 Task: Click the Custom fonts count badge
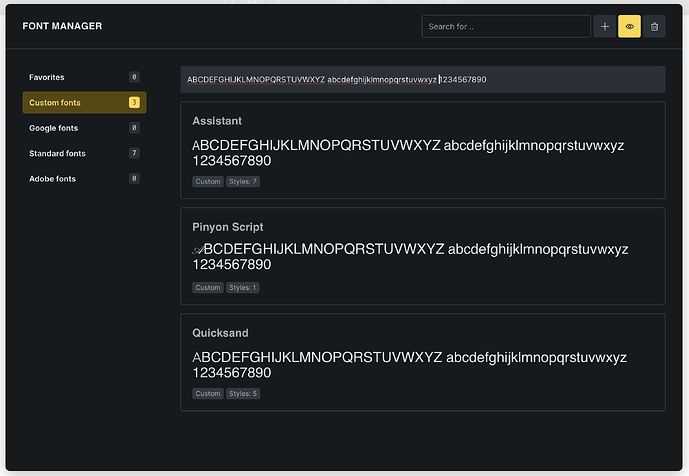[134, 102]
